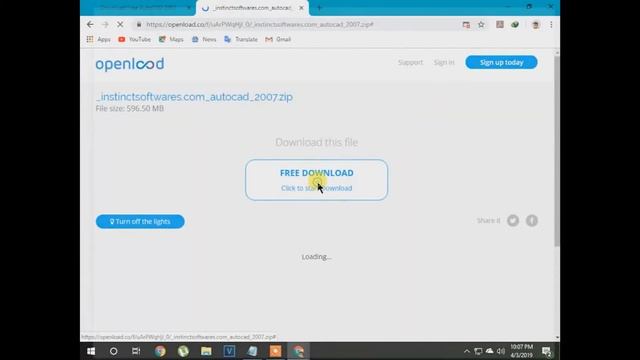
Task: Open the notification center icon
Action: 547,351
